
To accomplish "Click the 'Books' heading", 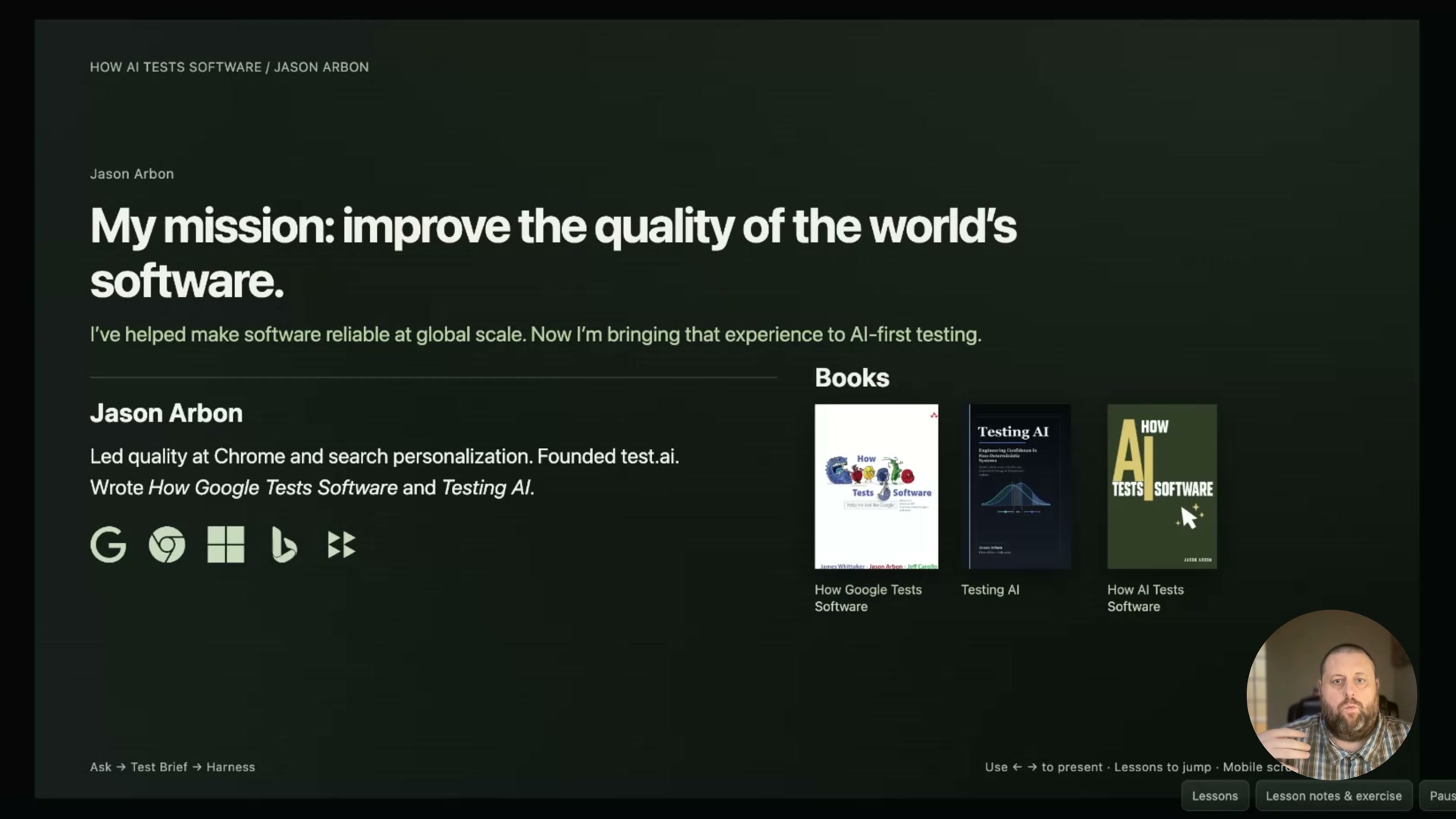I will [x=852, y=378].
